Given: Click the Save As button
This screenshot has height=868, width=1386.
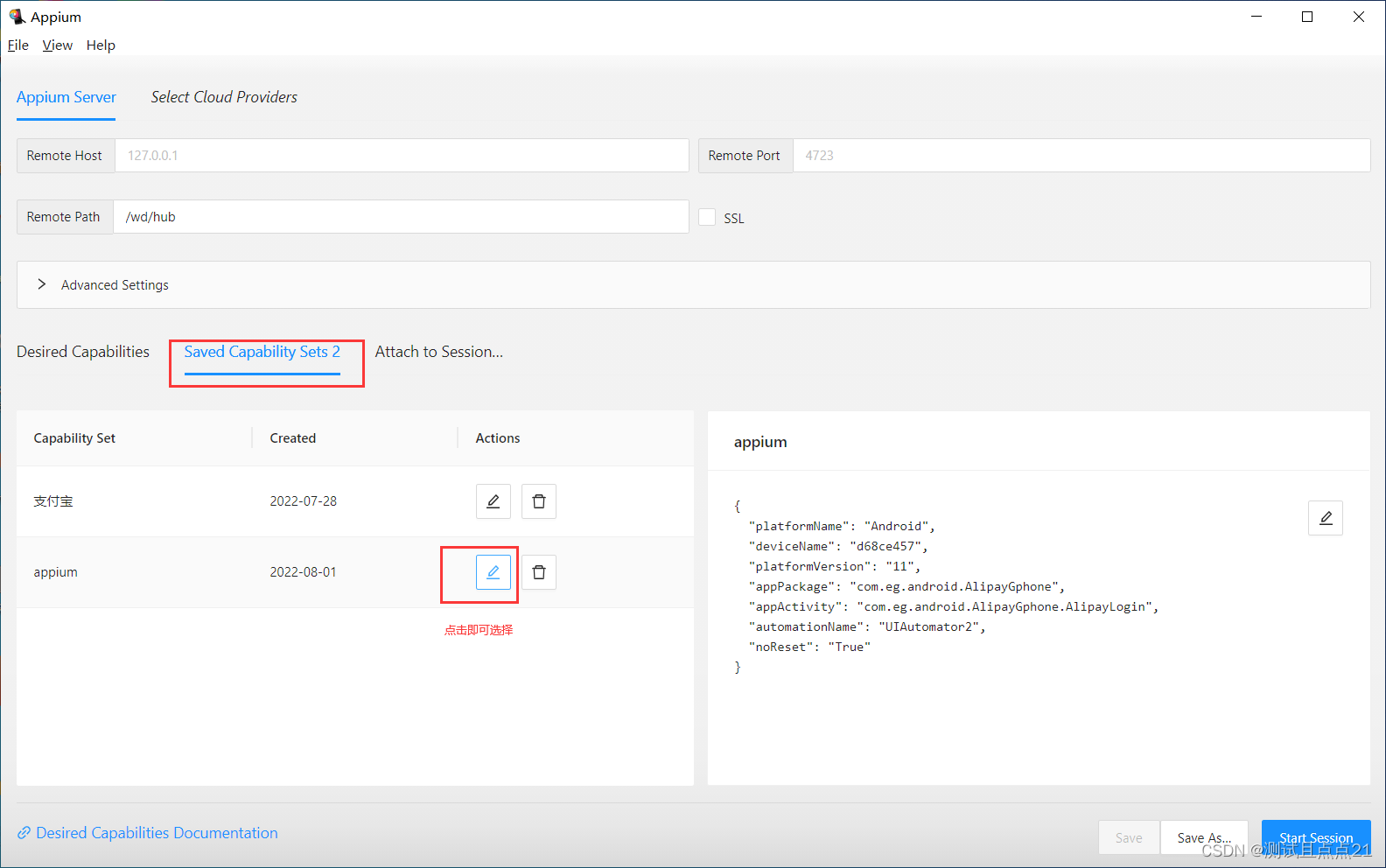Looking at the screenshot, I should [1204, 837].
